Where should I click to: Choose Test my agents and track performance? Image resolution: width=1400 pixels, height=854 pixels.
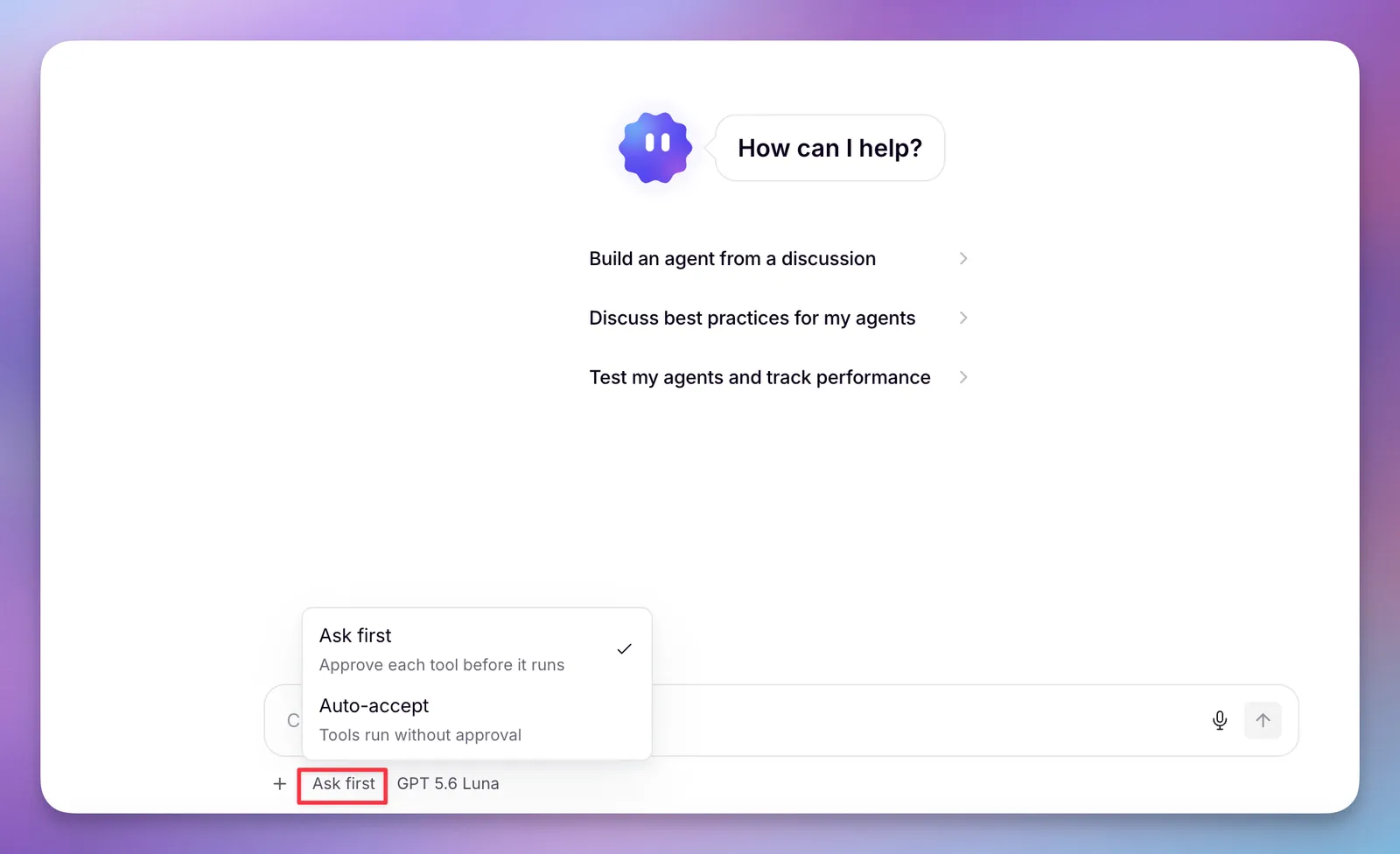pos(779,378)
